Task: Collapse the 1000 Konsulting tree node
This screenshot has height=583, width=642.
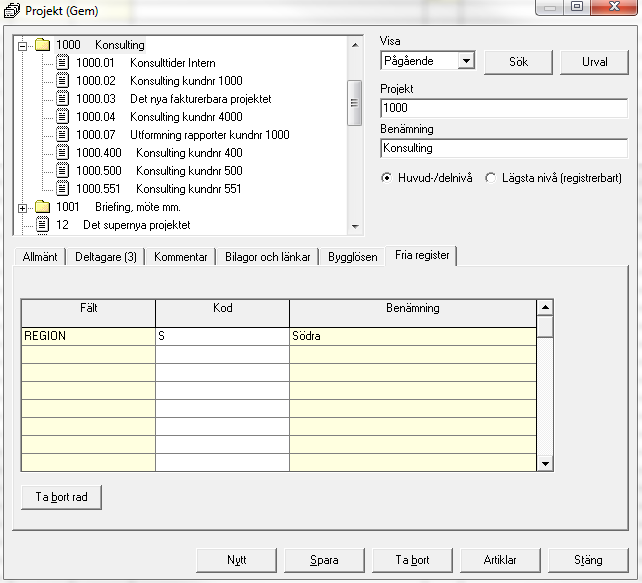Action: 23,46
